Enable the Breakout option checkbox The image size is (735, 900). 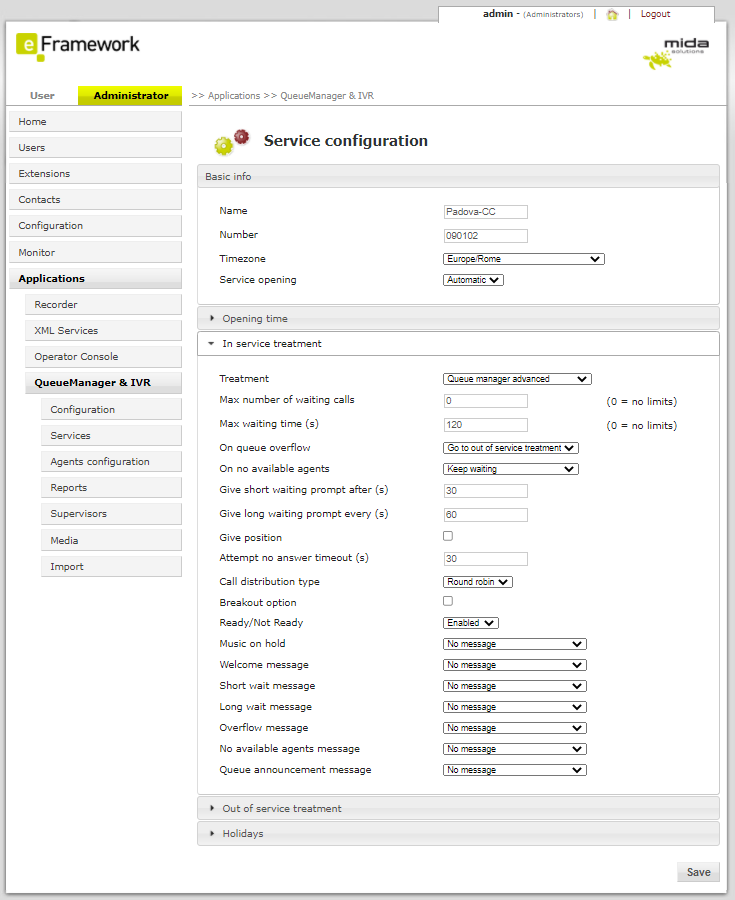448,600
